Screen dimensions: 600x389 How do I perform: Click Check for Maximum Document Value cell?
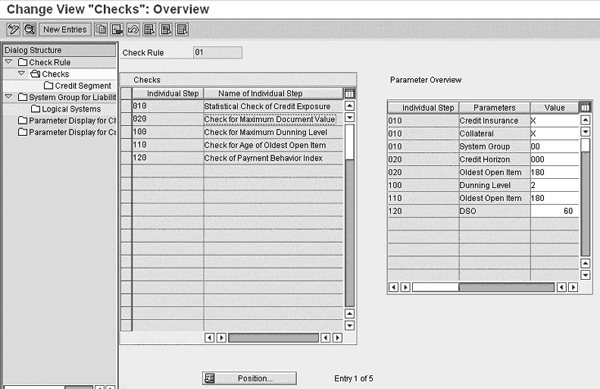[x=273, y=119]
